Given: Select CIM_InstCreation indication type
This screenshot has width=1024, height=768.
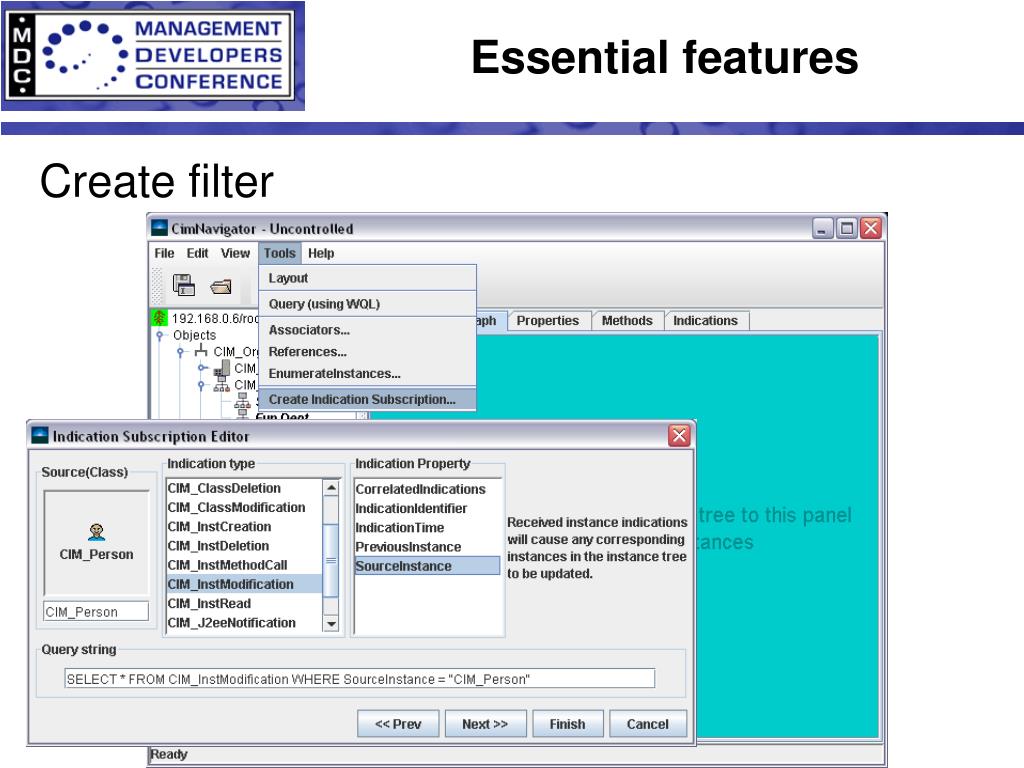Looking at the screenshot, I should point(244,526).
